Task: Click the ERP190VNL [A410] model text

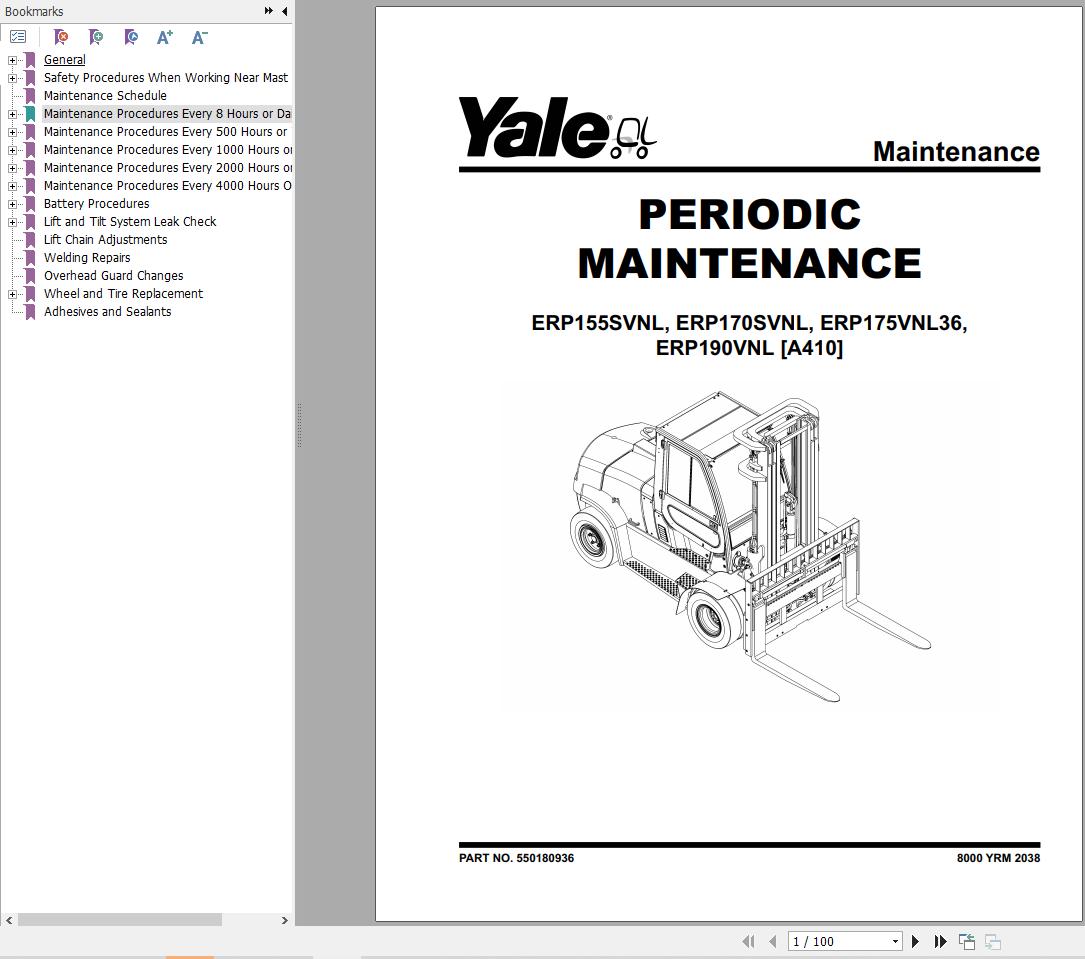Action: (749, 347)
